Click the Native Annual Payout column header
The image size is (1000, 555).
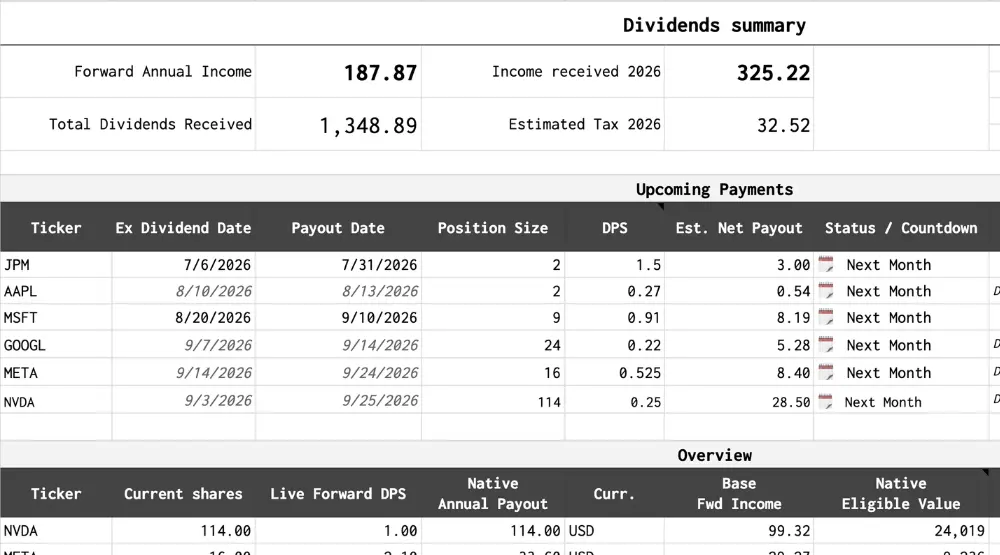pyautogui.click(x=493, y=493)
